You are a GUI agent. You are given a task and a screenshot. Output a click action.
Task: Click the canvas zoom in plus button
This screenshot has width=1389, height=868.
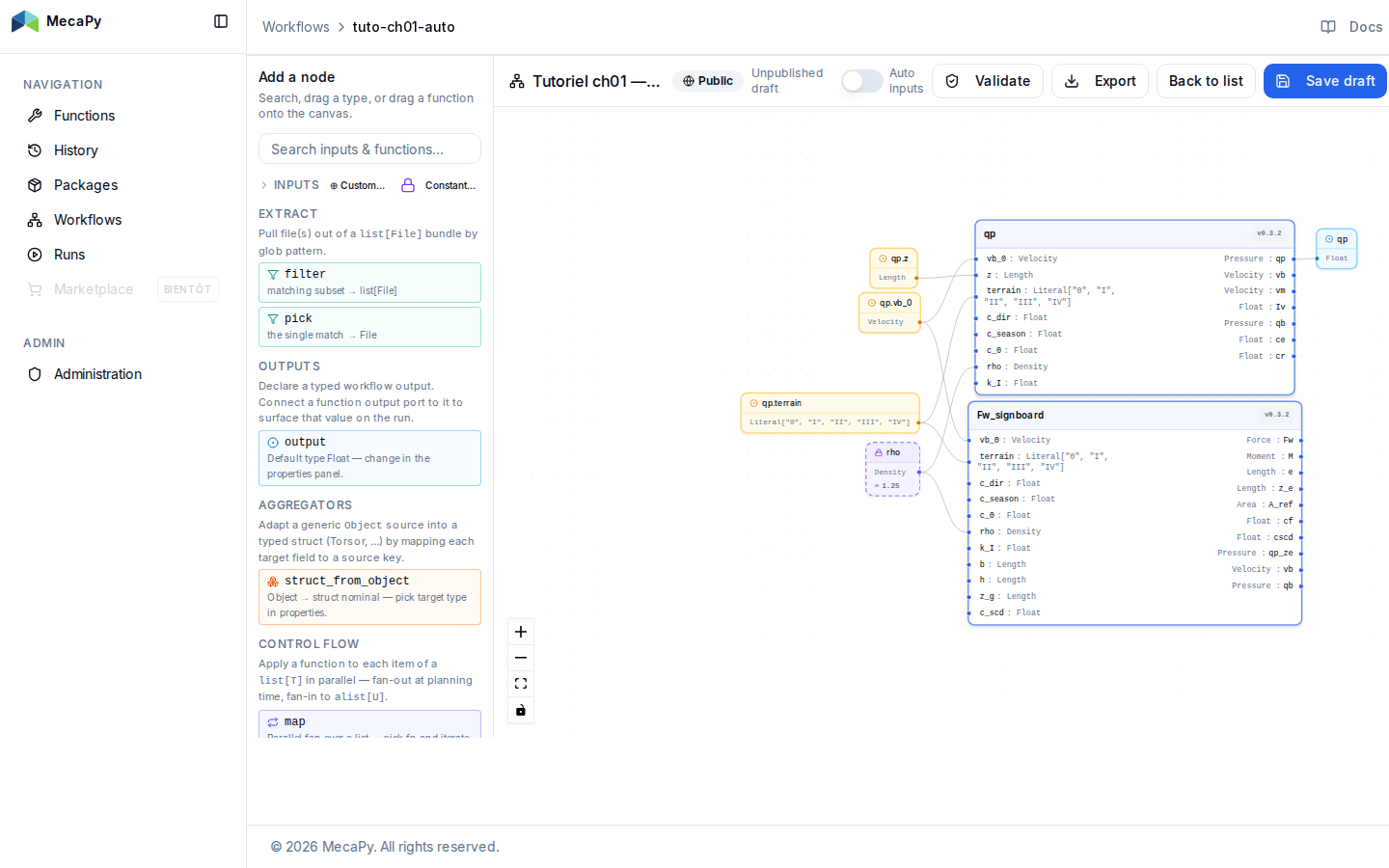point(521,632)
